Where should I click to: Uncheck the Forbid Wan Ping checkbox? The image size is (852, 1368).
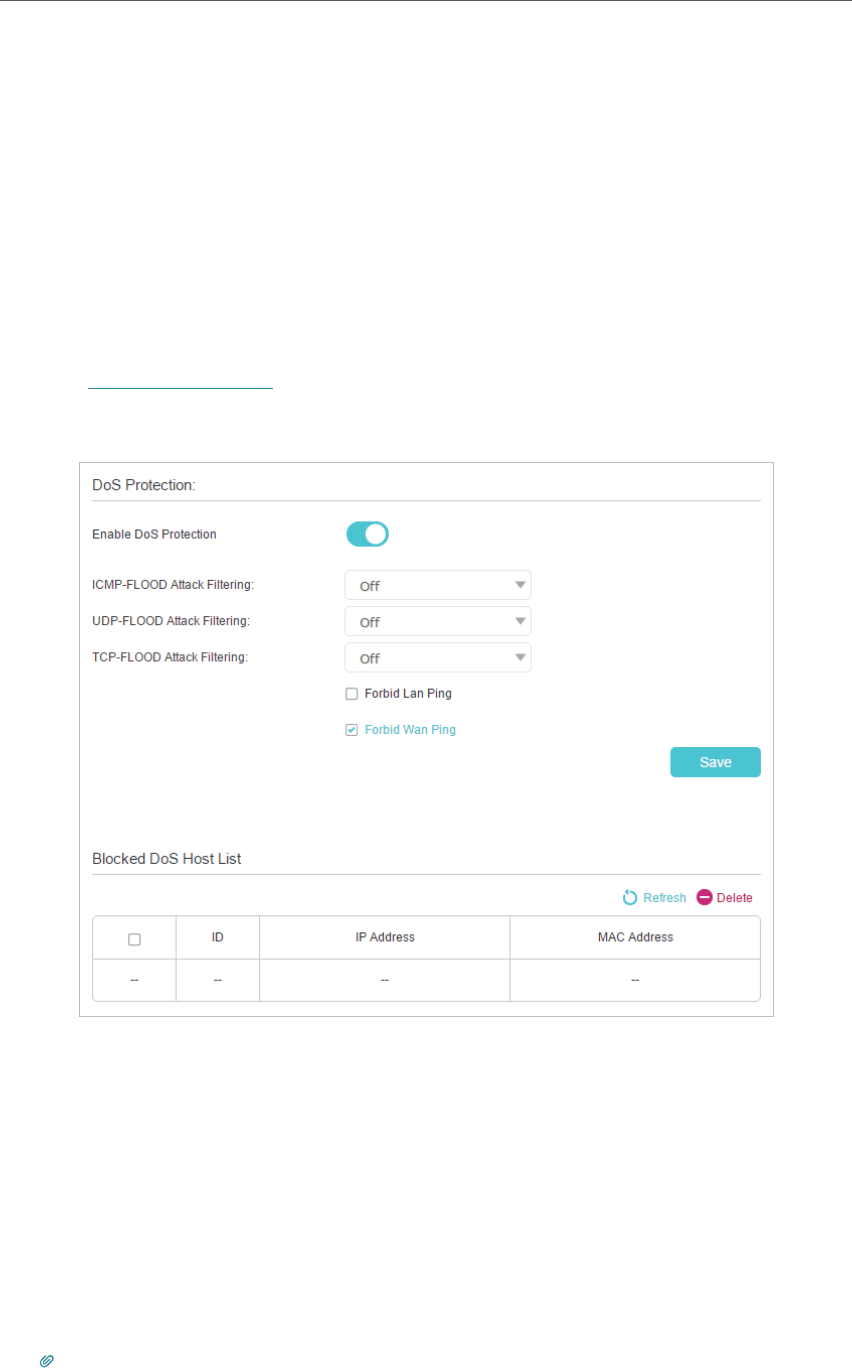click(x=351, y=730)
